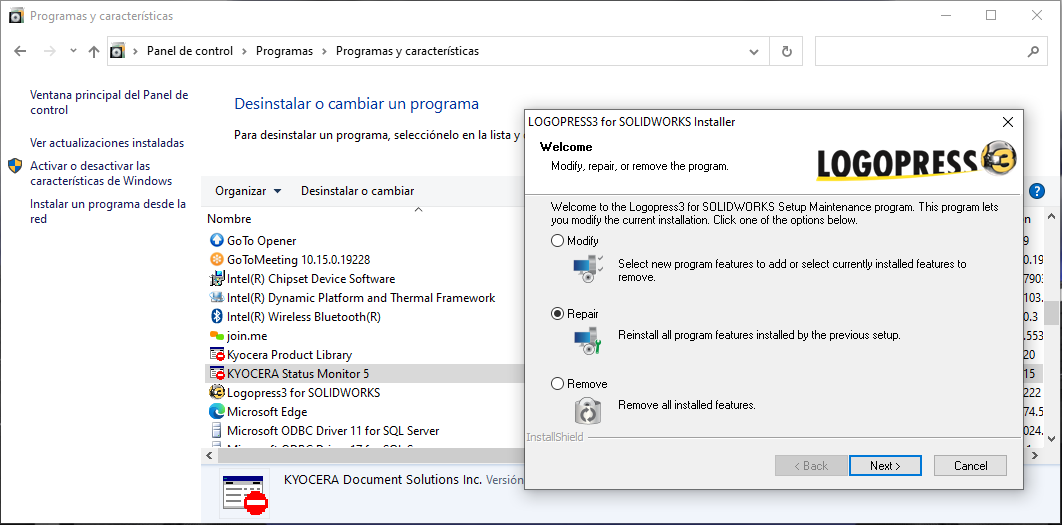
Task: Select Intel(R) Chipset Device Software
Action: 311,278
